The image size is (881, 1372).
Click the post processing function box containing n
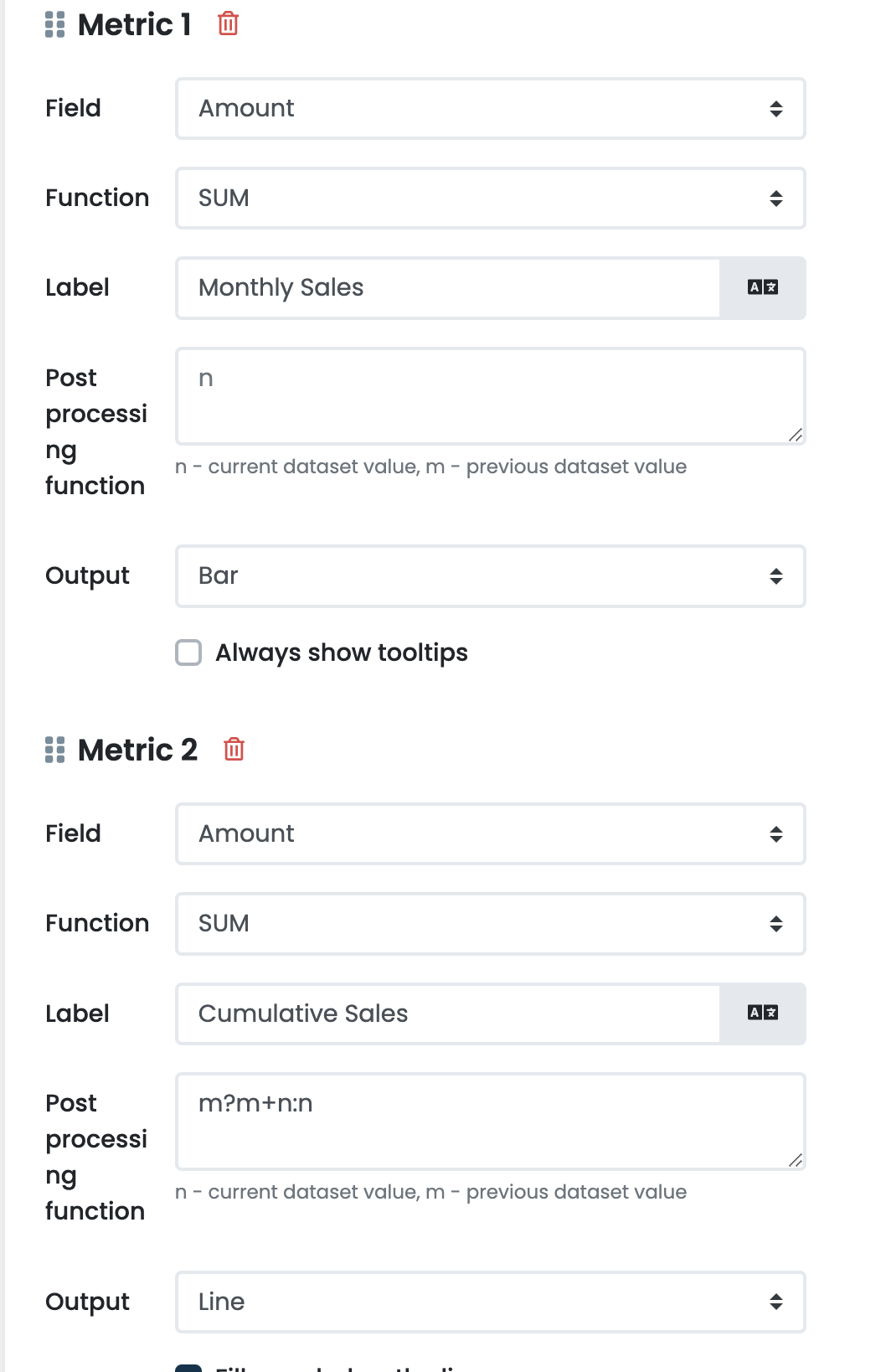point(490,395)
